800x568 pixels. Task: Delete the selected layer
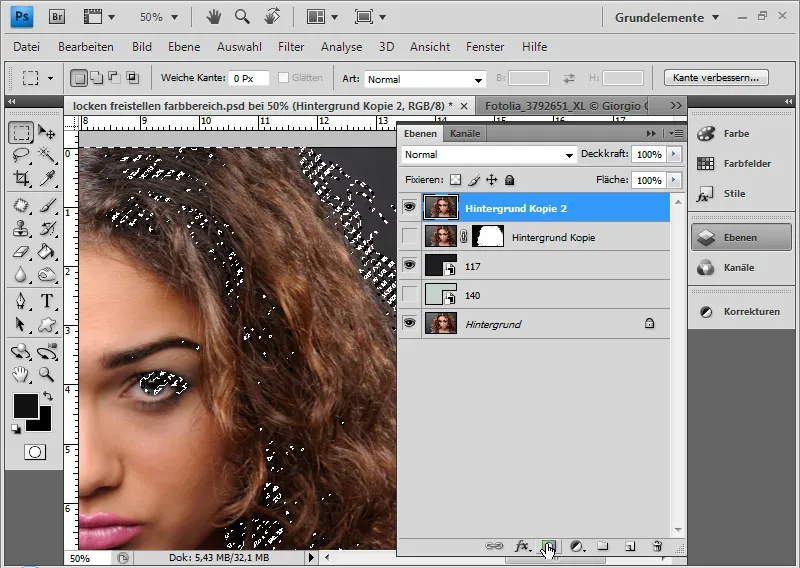657,547
